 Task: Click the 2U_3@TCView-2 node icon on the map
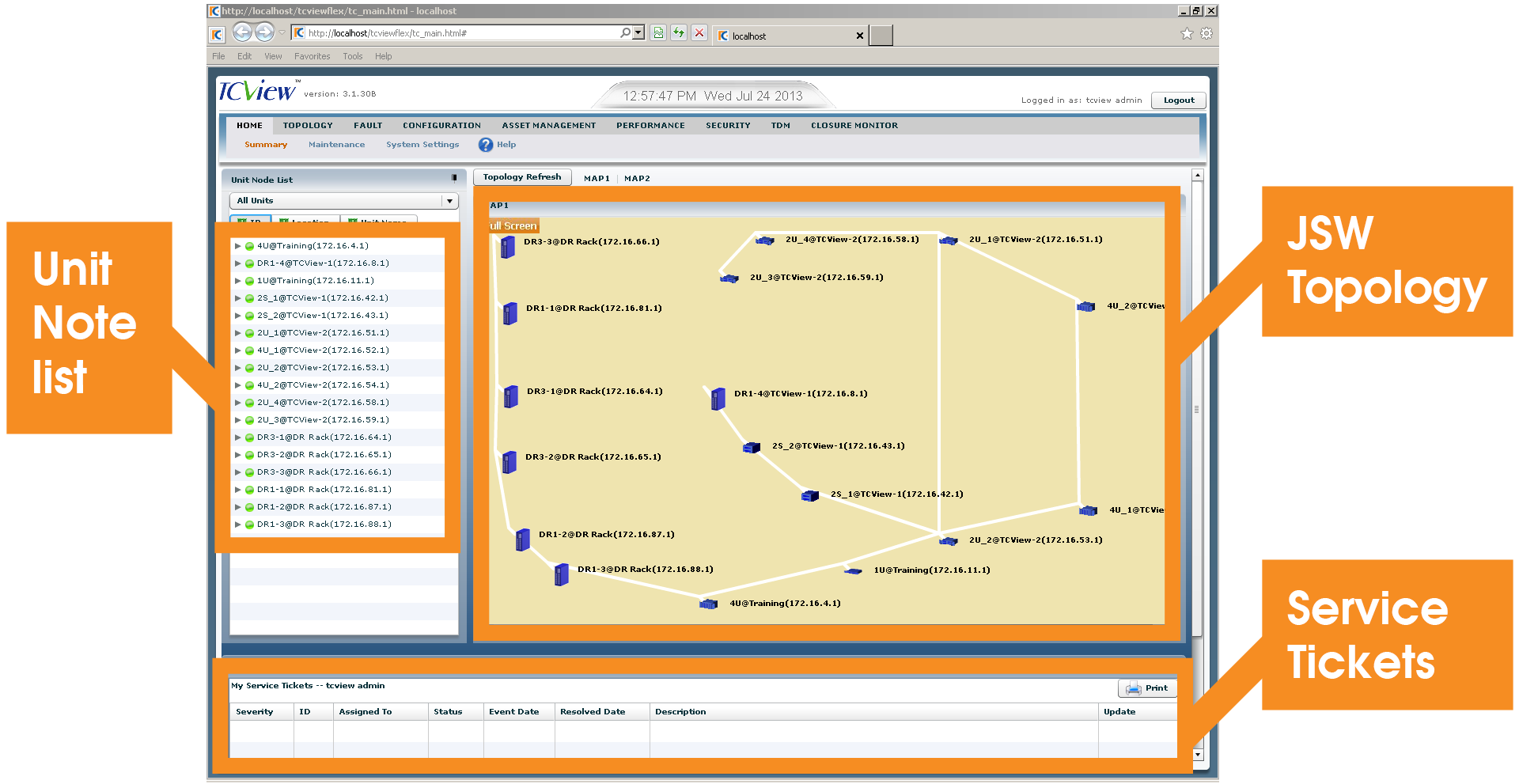pos(729,278)
